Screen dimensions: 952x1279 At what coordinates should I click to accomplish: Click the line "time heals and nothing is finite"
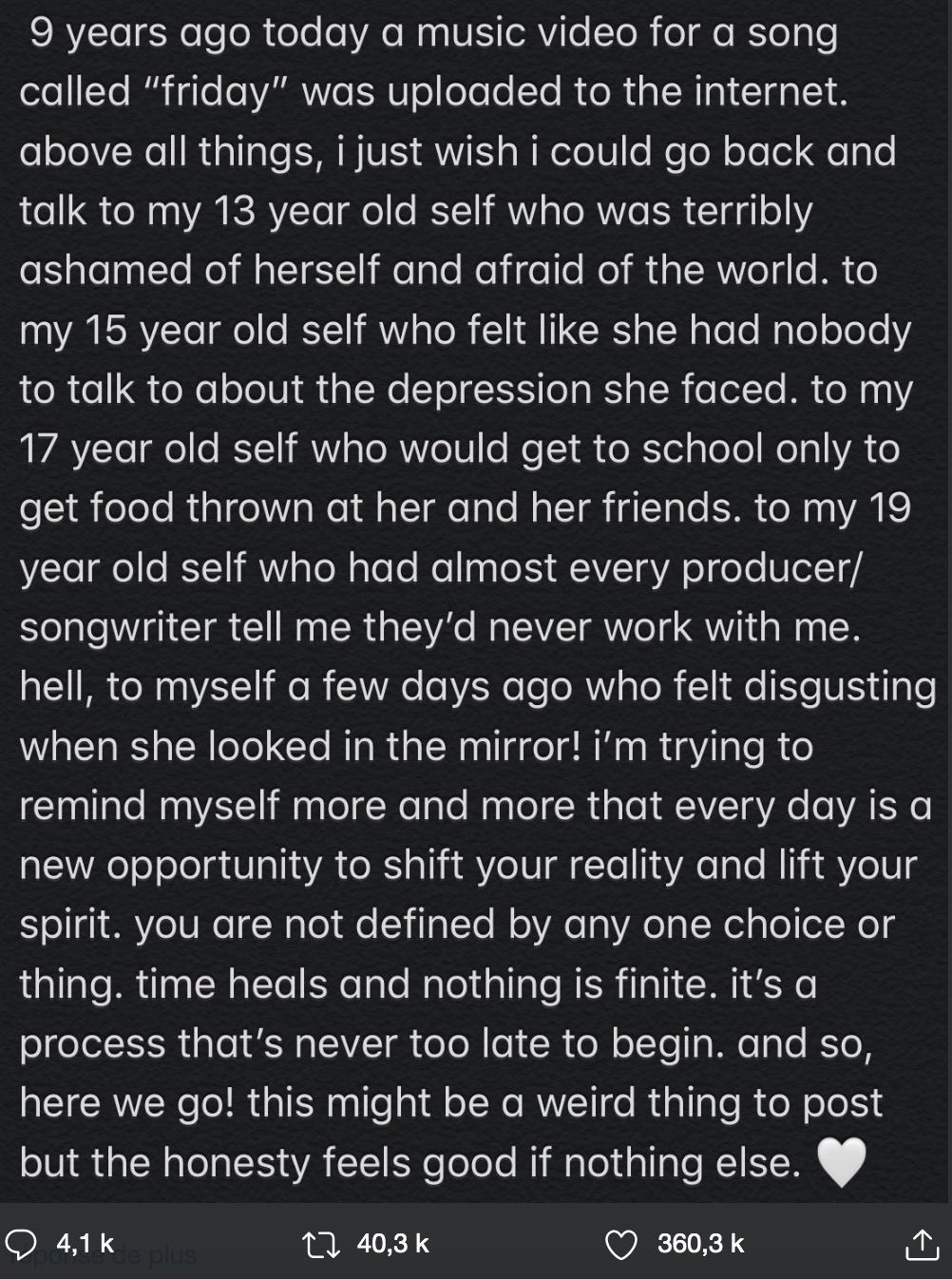pyautogui.click(x=427, y=984)
